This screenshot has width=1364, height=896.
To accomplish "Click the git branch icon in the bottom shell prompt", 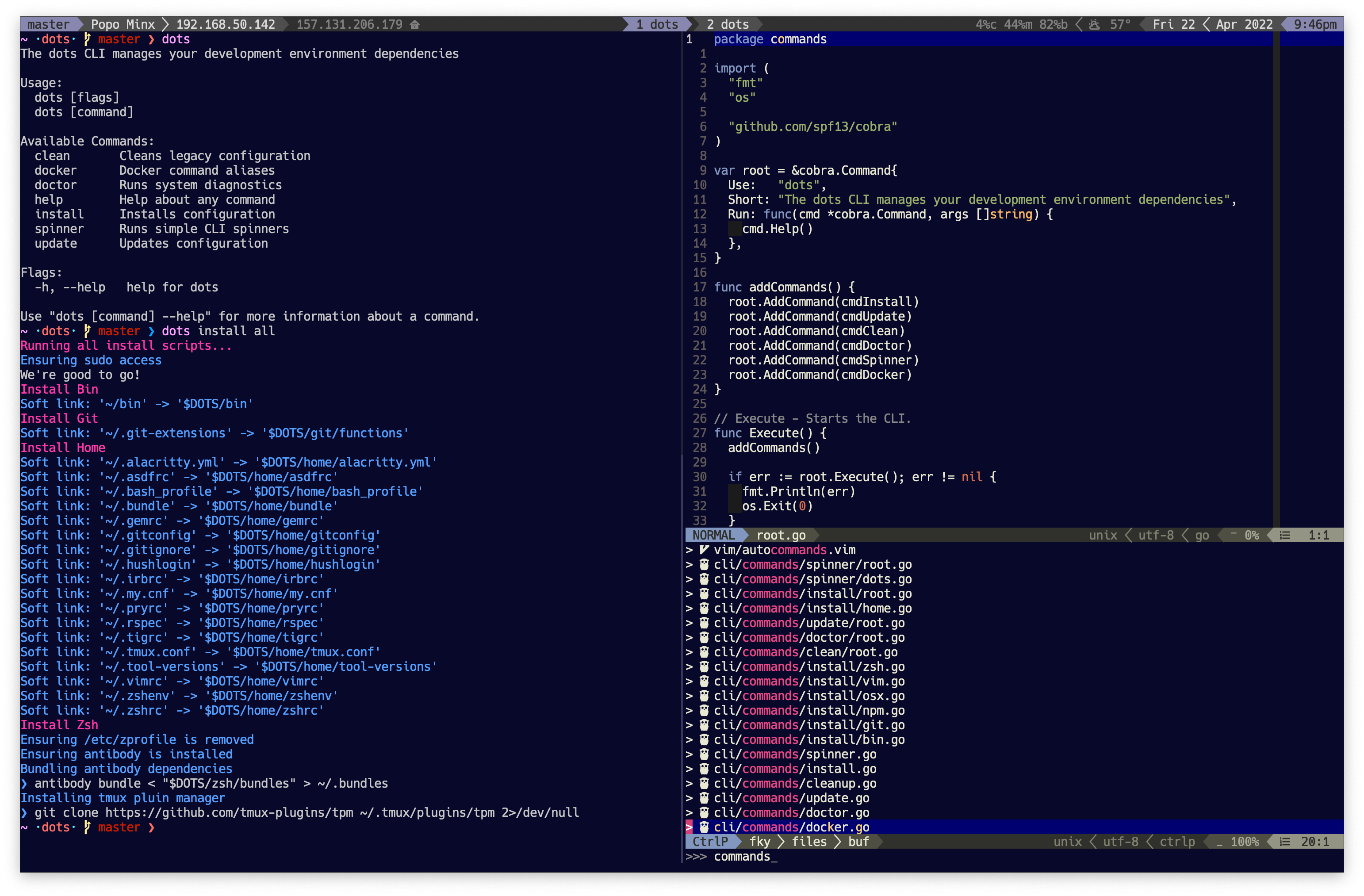I will tap(87, 827).
